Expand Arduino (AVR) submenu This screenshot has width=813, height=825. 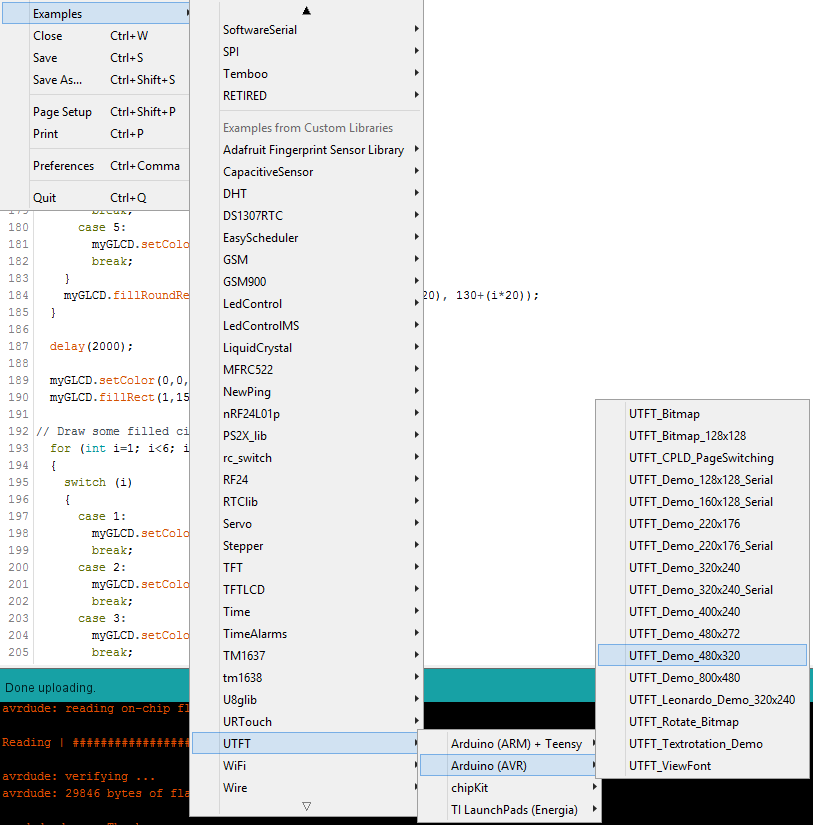(509, 766)
